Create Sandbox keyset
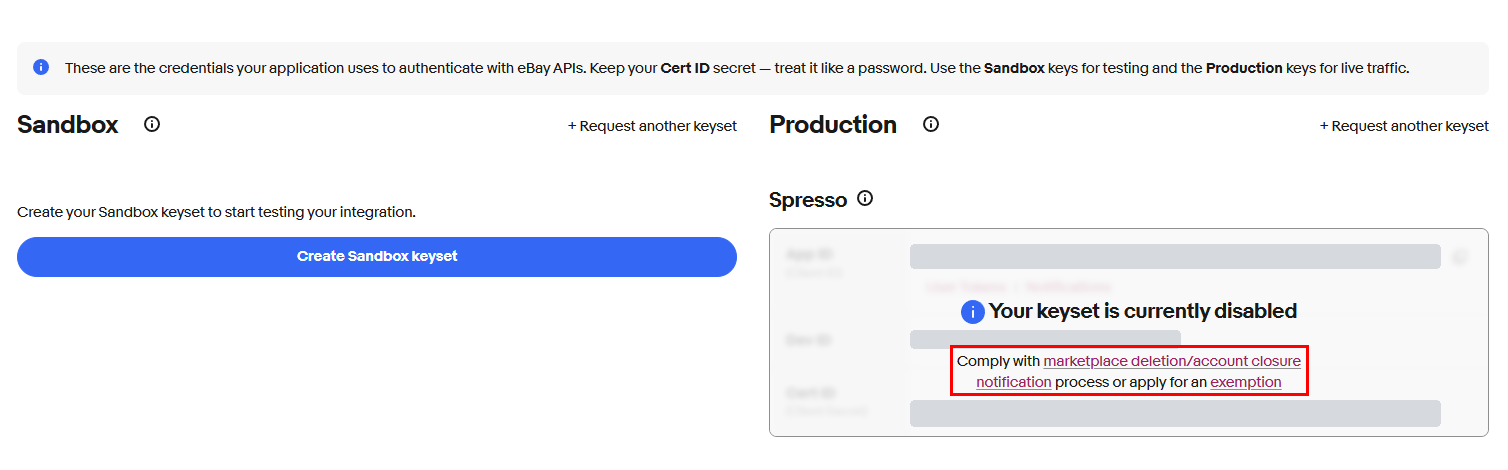 click(377, 257)
